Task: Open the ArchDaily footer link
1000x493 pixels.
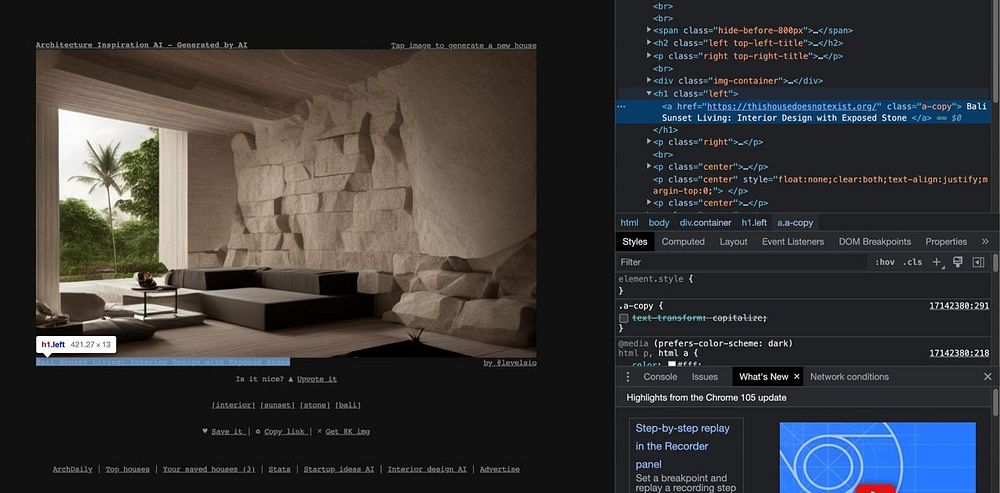Action: pos(73,469)
